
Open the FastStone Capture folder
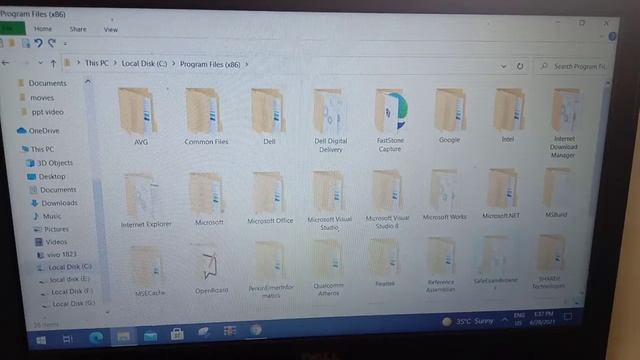[391, 121]
